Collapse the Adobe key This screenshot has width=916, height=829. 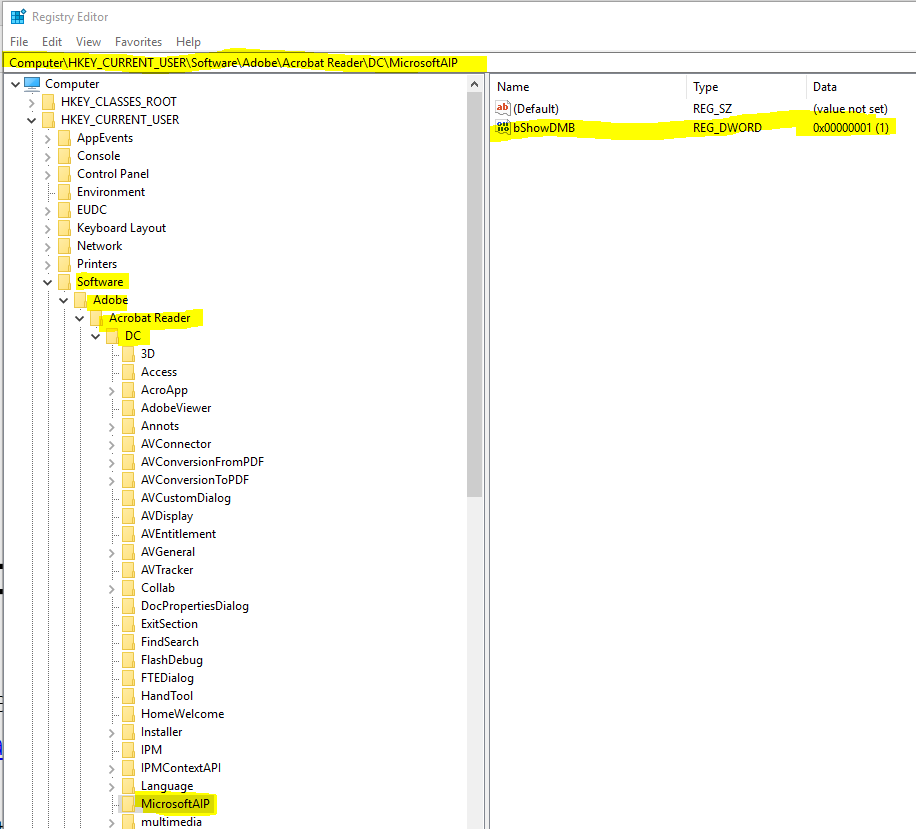point(63,300)
